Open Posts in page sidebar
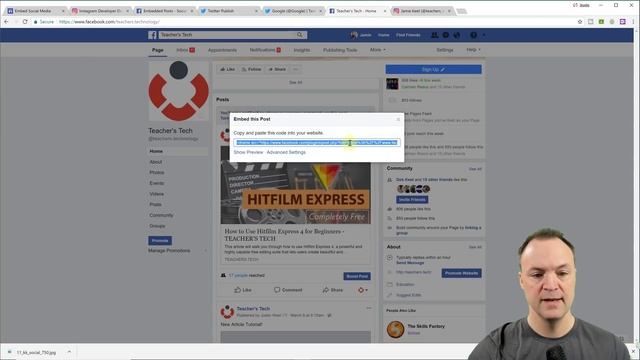This screenshot has height=360, width=640. (x=156, y=204)
